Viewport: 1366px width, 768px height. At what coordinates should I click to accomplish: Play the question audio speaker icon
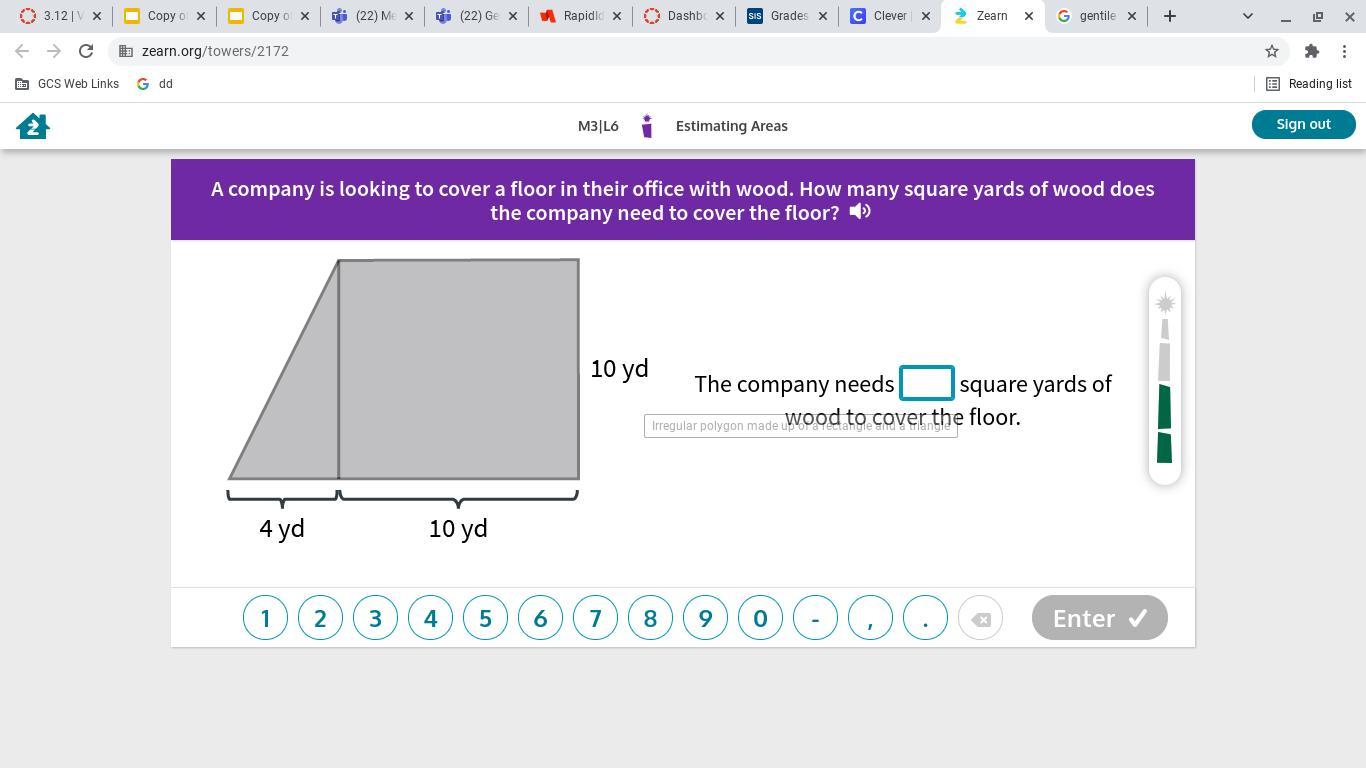point(860,212)
